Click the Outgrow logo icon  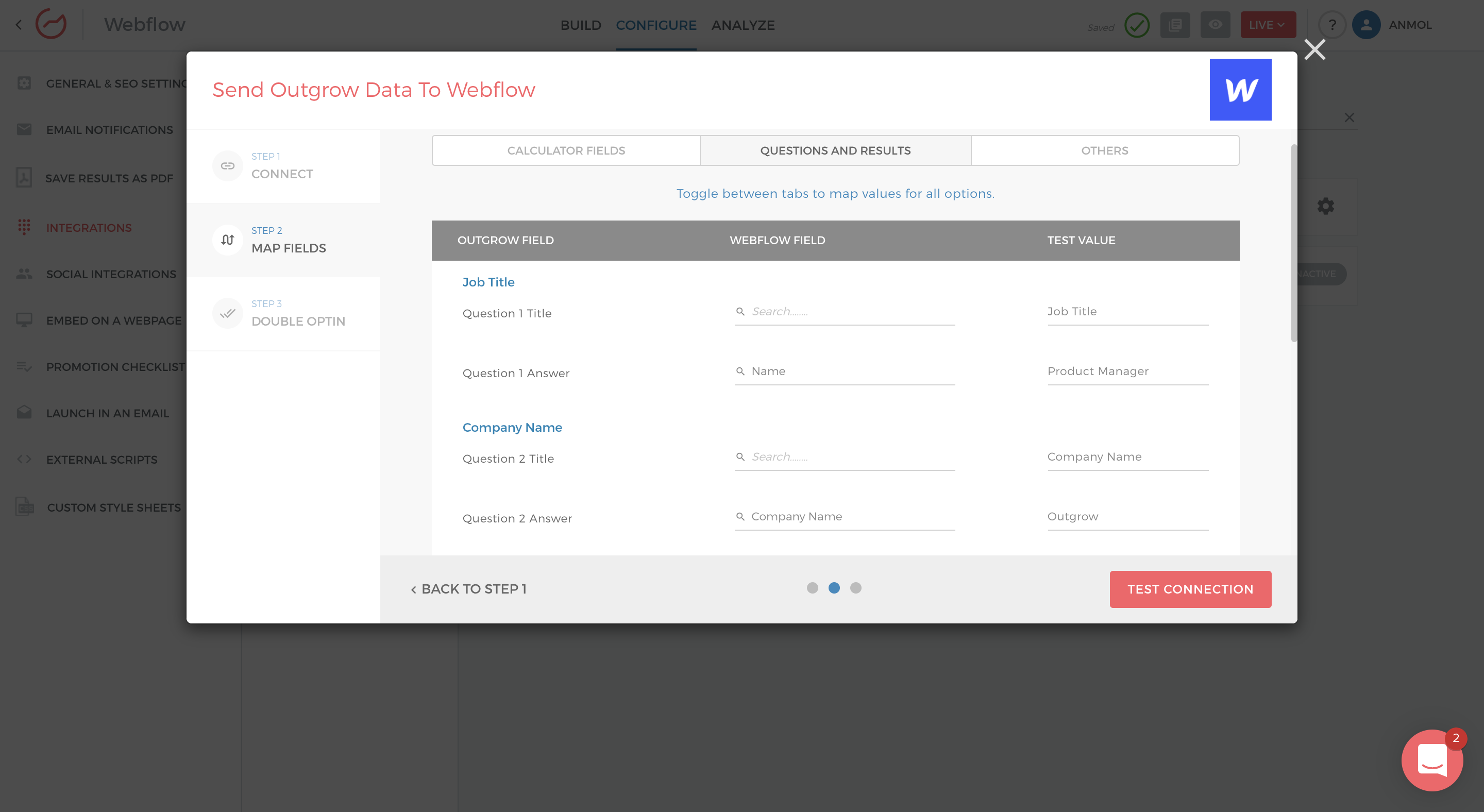(x=50, y=24)
